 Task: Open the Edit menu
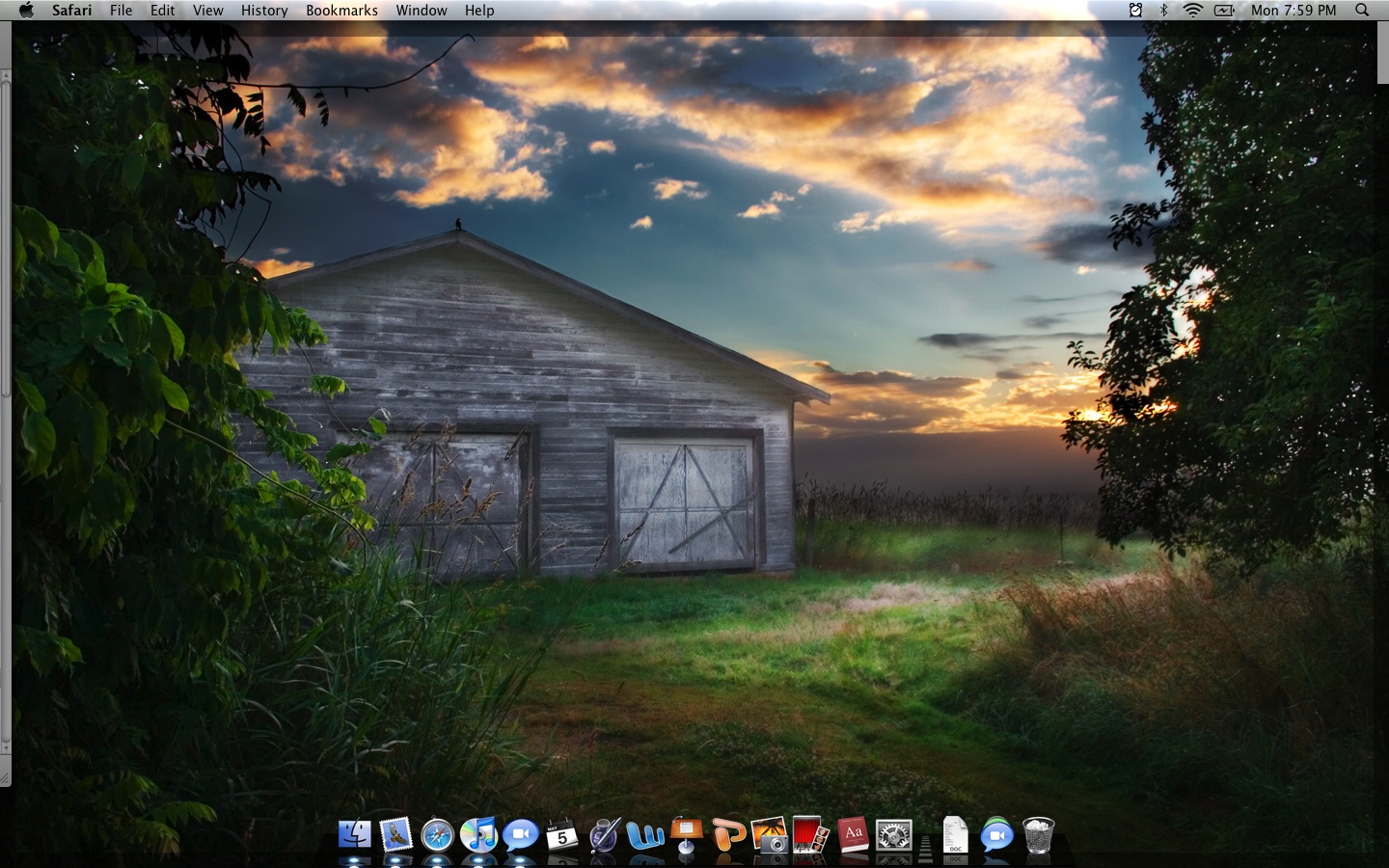coord(162,10)
